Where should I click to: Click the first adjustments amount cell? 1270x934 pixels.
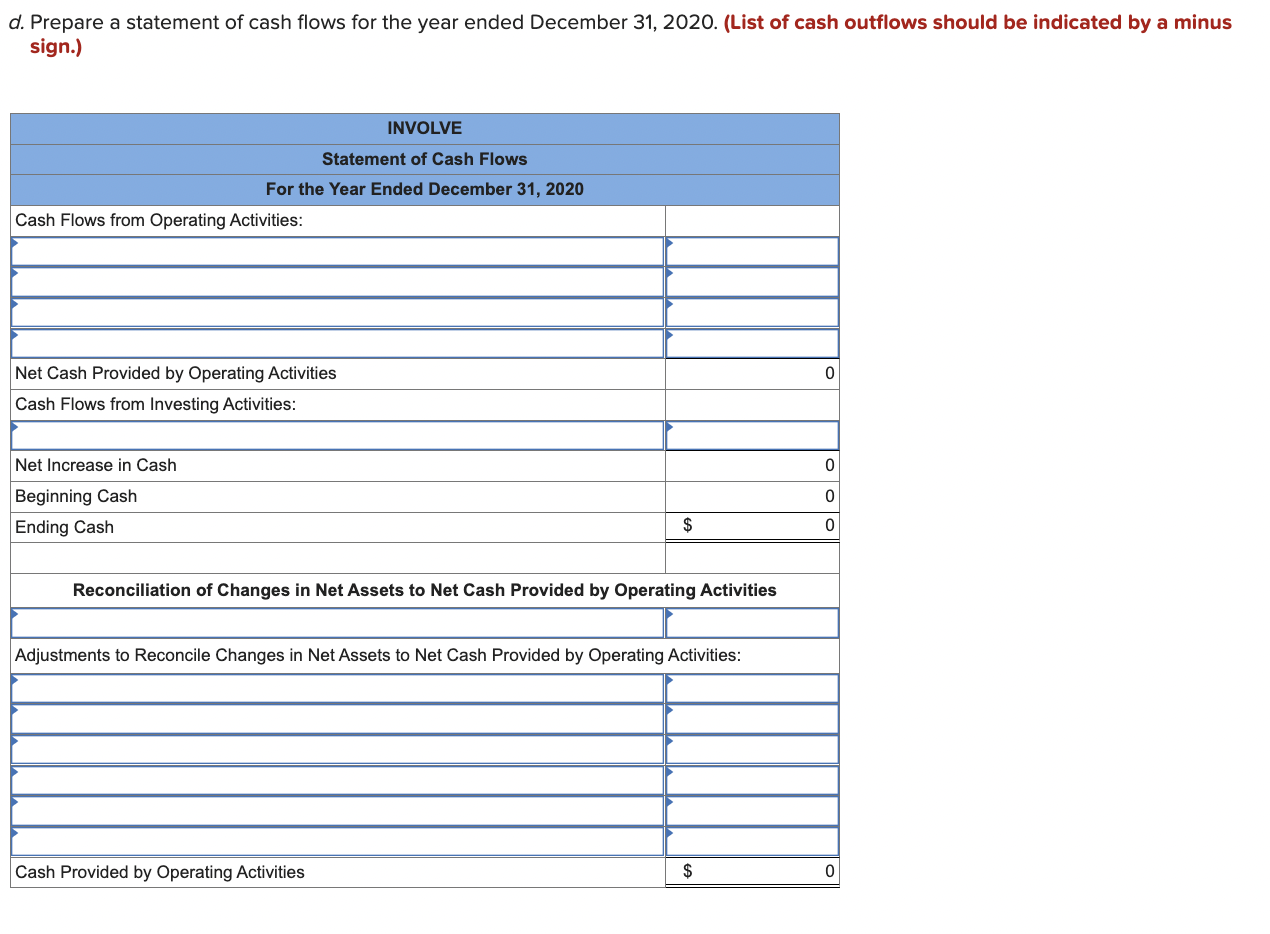coord(752,688)
